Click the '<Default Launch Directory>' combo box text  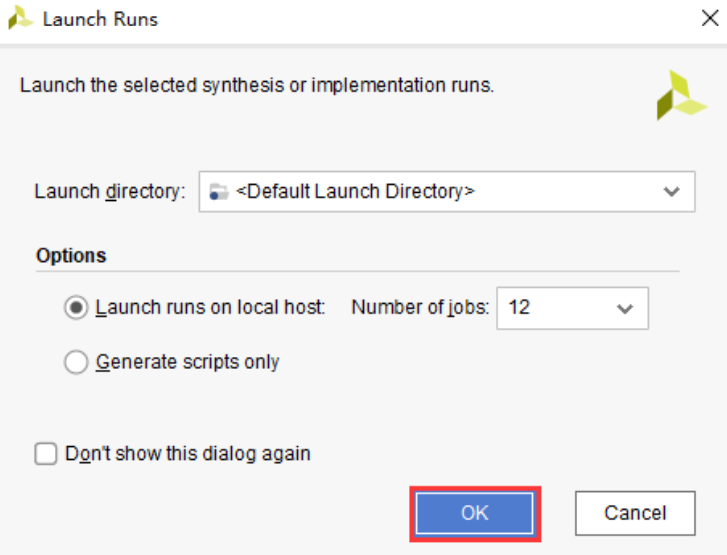click(x=355, y=192)
